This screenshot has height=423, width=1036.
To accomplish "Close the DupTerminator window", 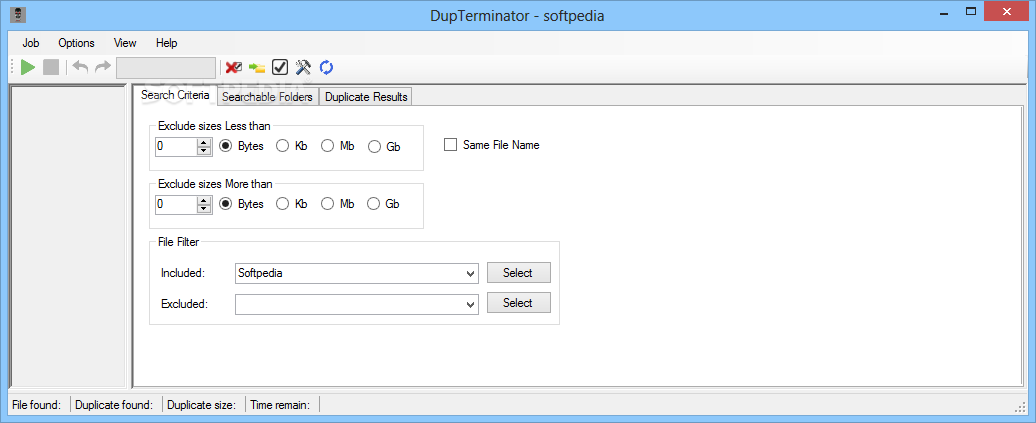I will pos(1006,11).
